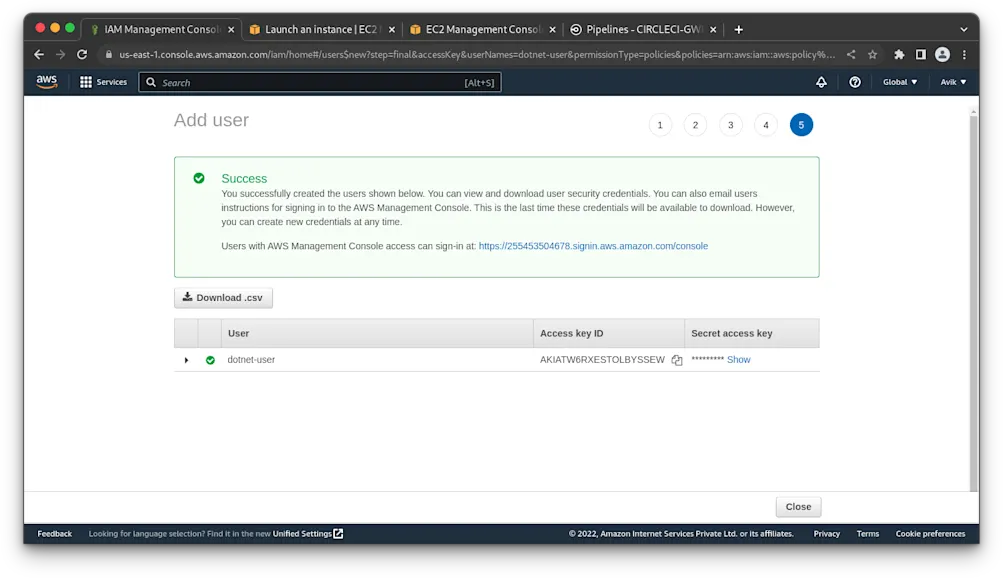Show the hidden secret access key
This screenshot has height=578, width=1003.
(x=740, y=359)
